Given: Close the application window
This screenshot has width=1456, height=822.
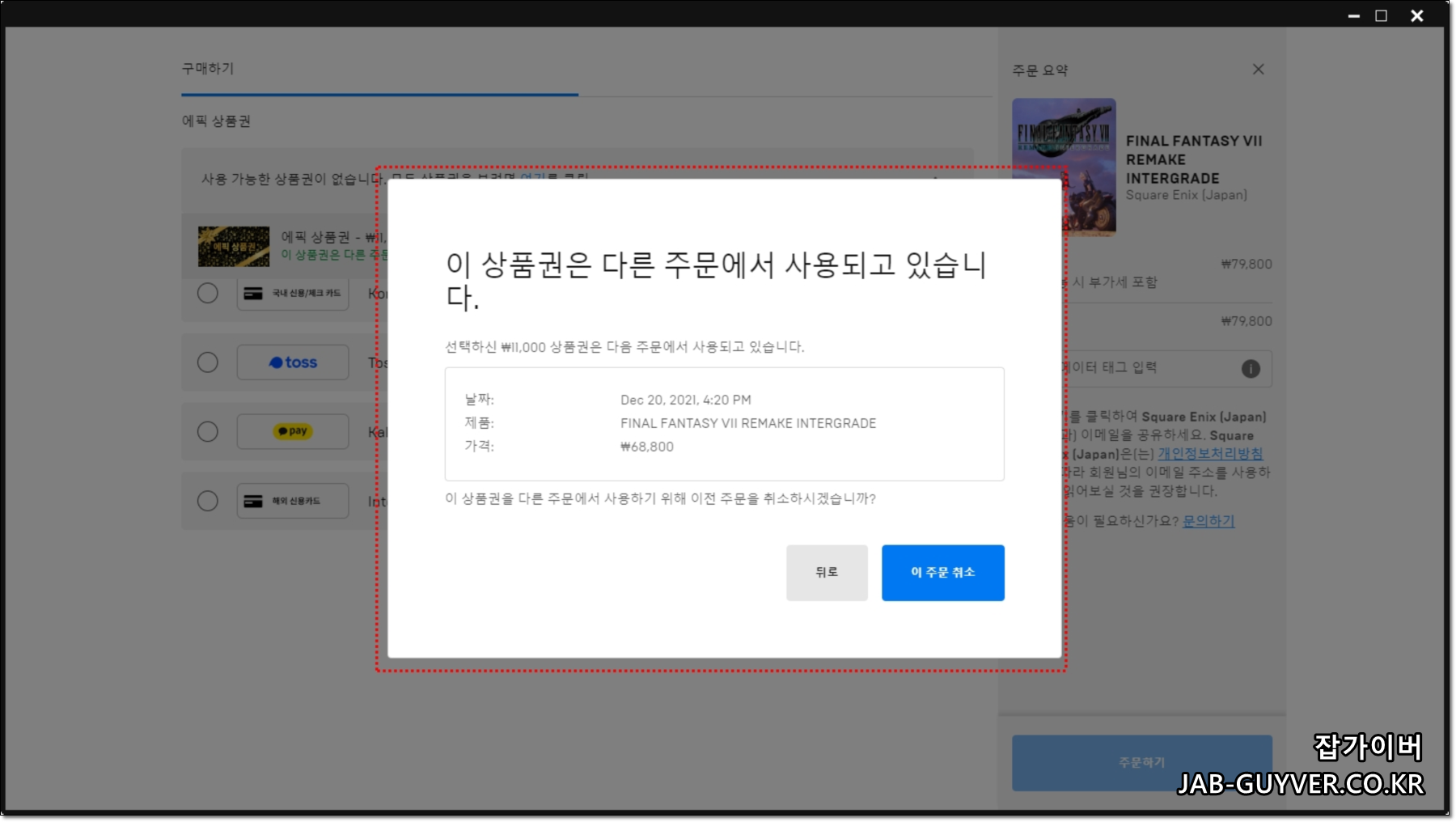Looking at the screenshot, I should click(1417, 15).
